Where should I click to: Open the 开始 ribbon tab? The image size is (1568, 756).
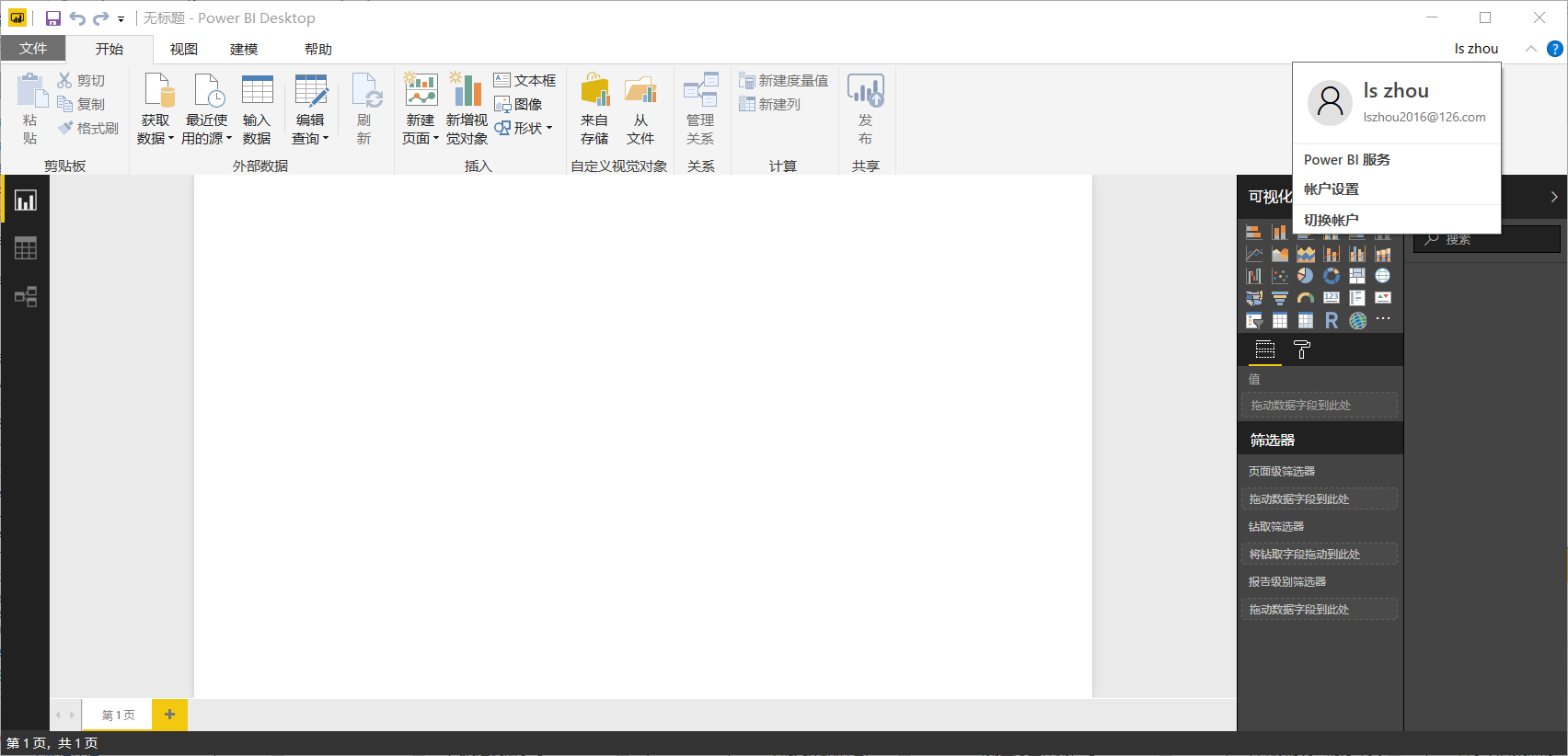click(x=110, y=49)
